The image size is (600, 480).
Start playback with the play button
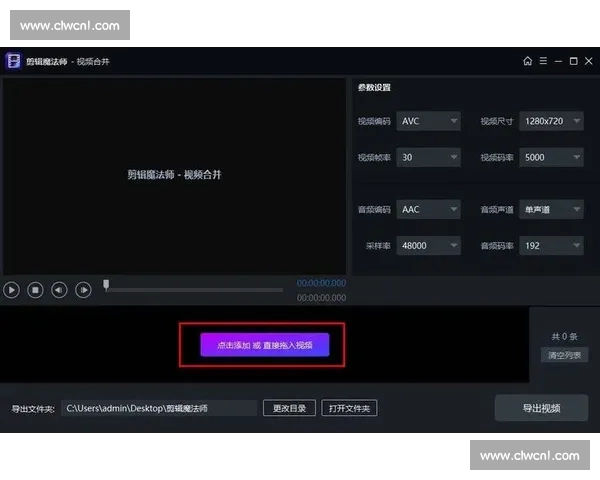[x=11, y=290]
